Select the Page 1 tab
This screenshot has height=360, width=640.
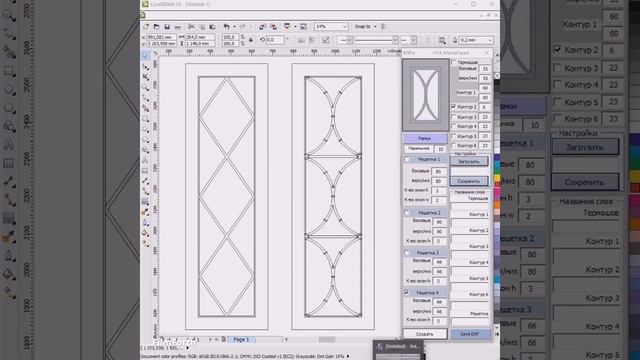tap(241, 339)
